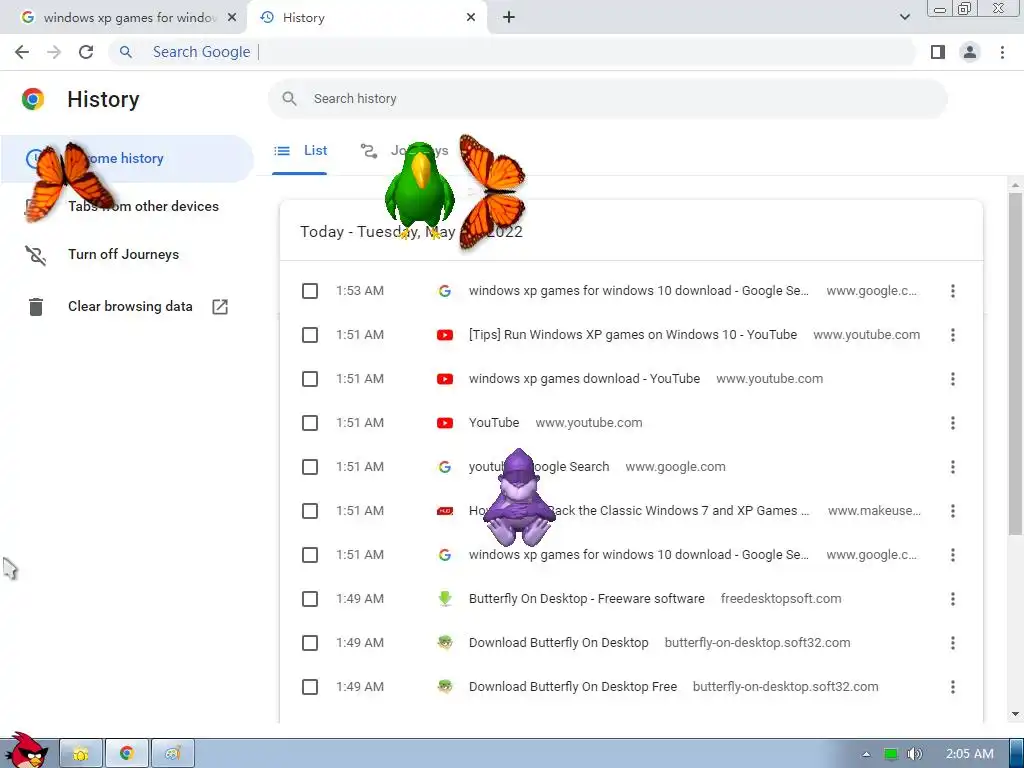The image size is (1024, 768).
Task: Open the file explorer taskbar icon
Action: point(81,754)
